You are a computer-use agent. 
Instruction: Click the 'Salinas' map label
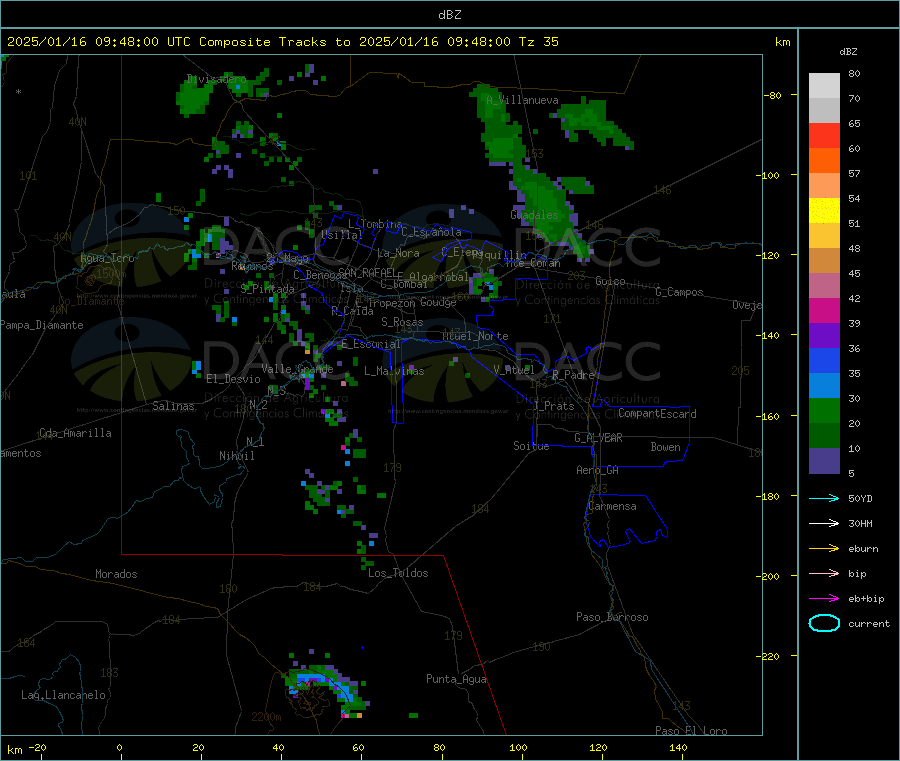173,406
